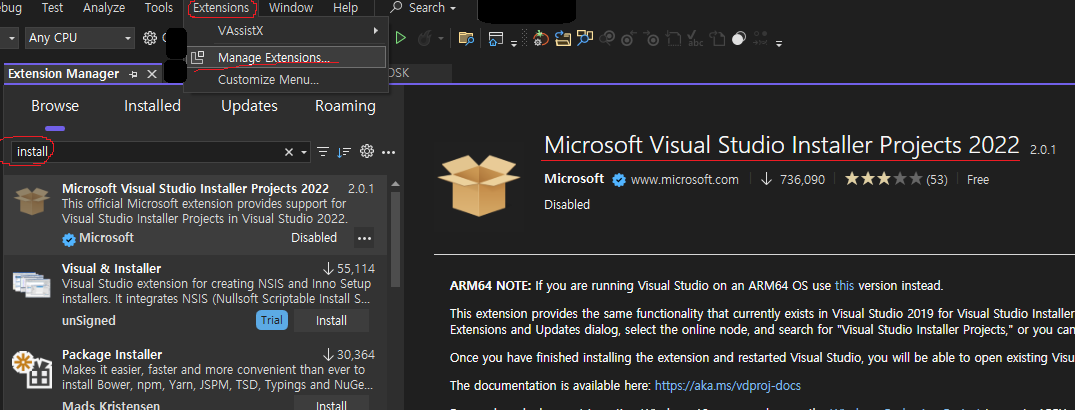
Task: Open the https://aka.ms/vdproj-docs link
Action: [x=727, y=386]
